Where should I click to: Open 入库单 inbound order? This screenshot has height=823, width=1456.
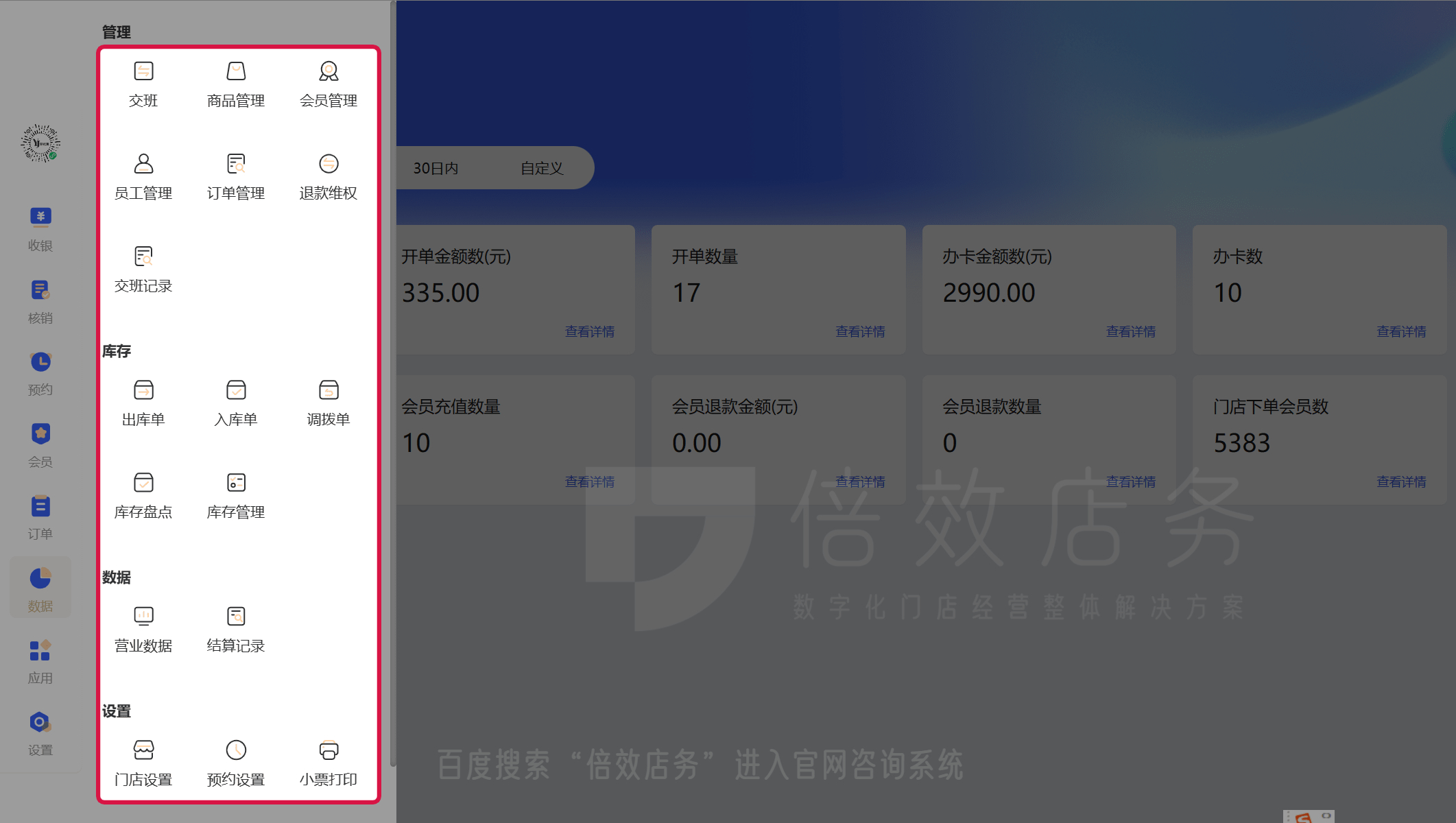pyautogui.click(x=236, y=403)
